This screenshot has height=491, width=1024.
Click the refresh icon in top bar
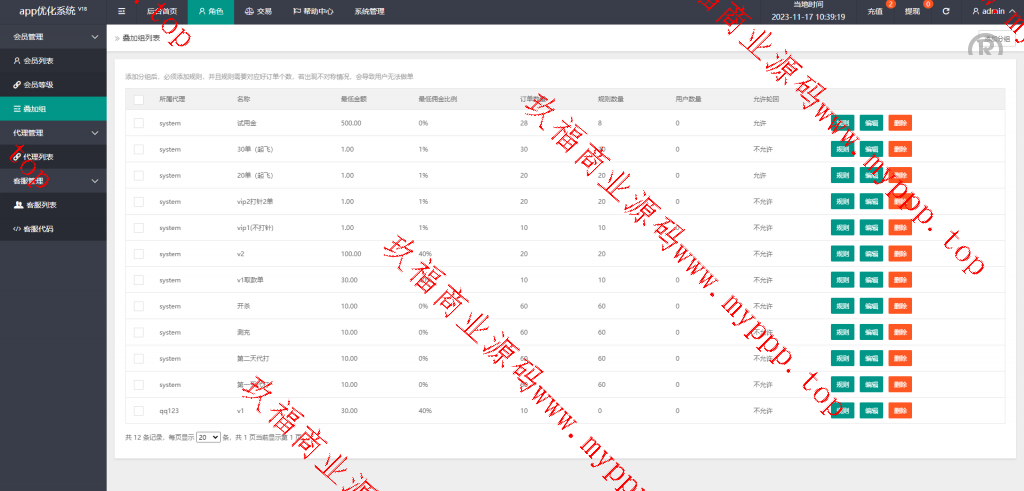point(946,12)
